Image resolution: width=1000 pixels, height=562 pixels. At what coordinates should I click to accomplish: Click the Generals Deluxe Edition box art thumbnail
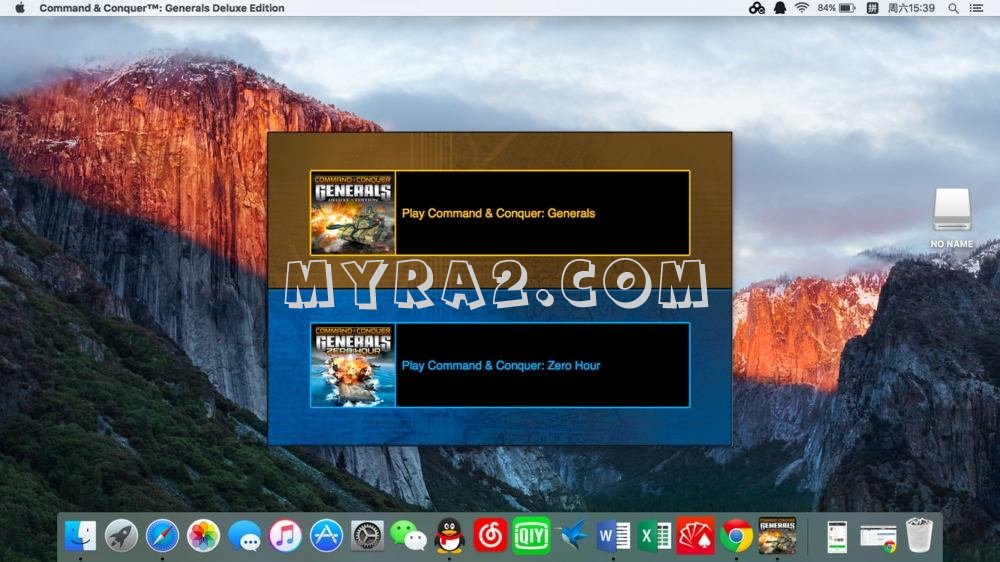[353, 213]
